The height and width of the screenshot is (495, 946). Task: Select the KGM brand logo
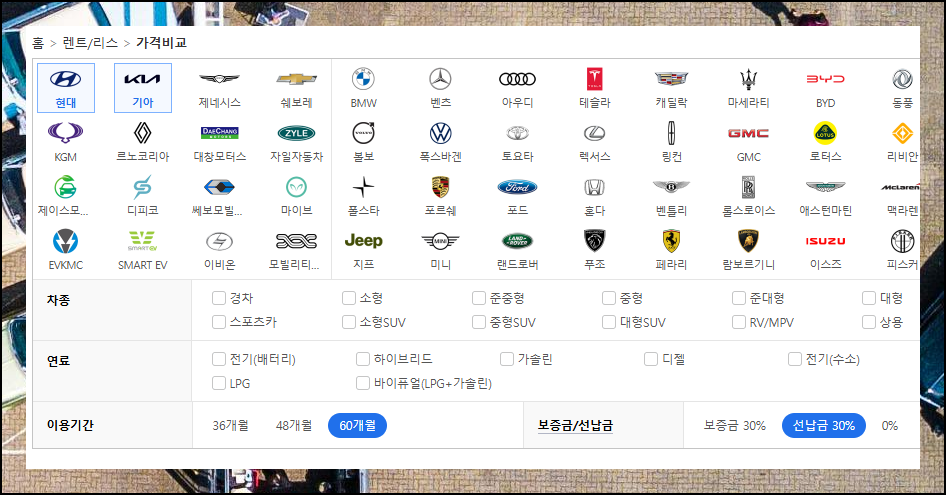click(x=65, y=133)
